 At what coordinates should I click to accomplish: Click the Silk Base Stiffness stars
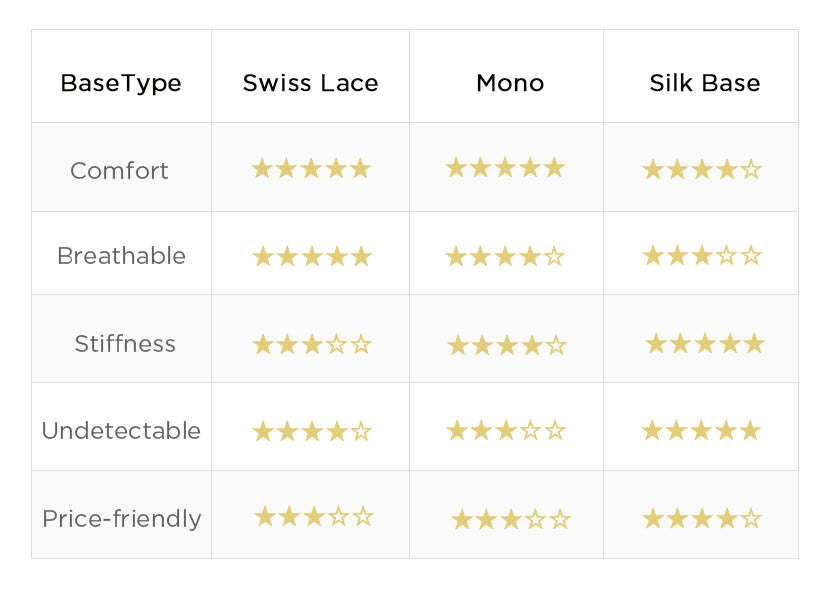(x=704, y=344)
